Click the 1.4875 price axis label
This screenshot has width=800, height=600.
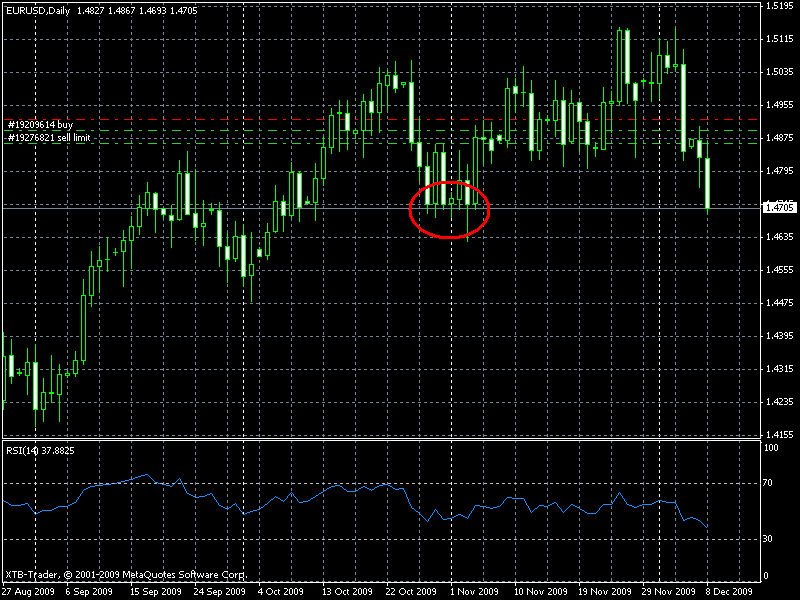pyautogui.click(x=780, y=138)
